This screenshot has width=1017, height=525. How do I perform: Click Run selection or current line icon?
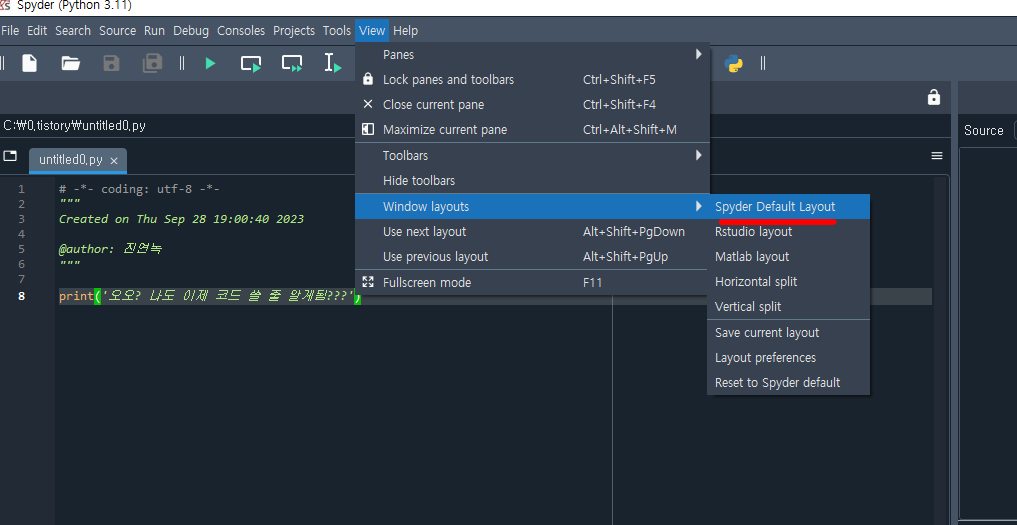coord(333,64)
